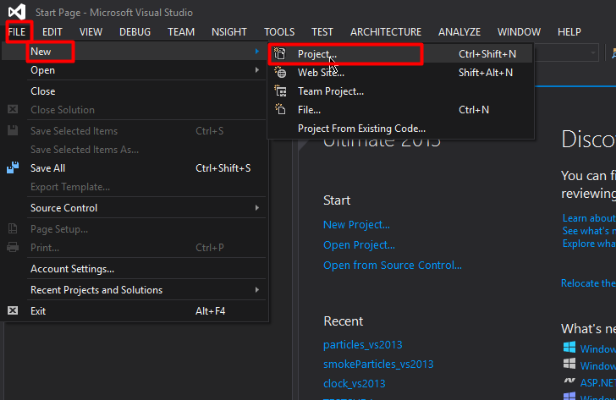Select Team Project... menu entry
Screen dimensions: 616x401
(401, 91)
